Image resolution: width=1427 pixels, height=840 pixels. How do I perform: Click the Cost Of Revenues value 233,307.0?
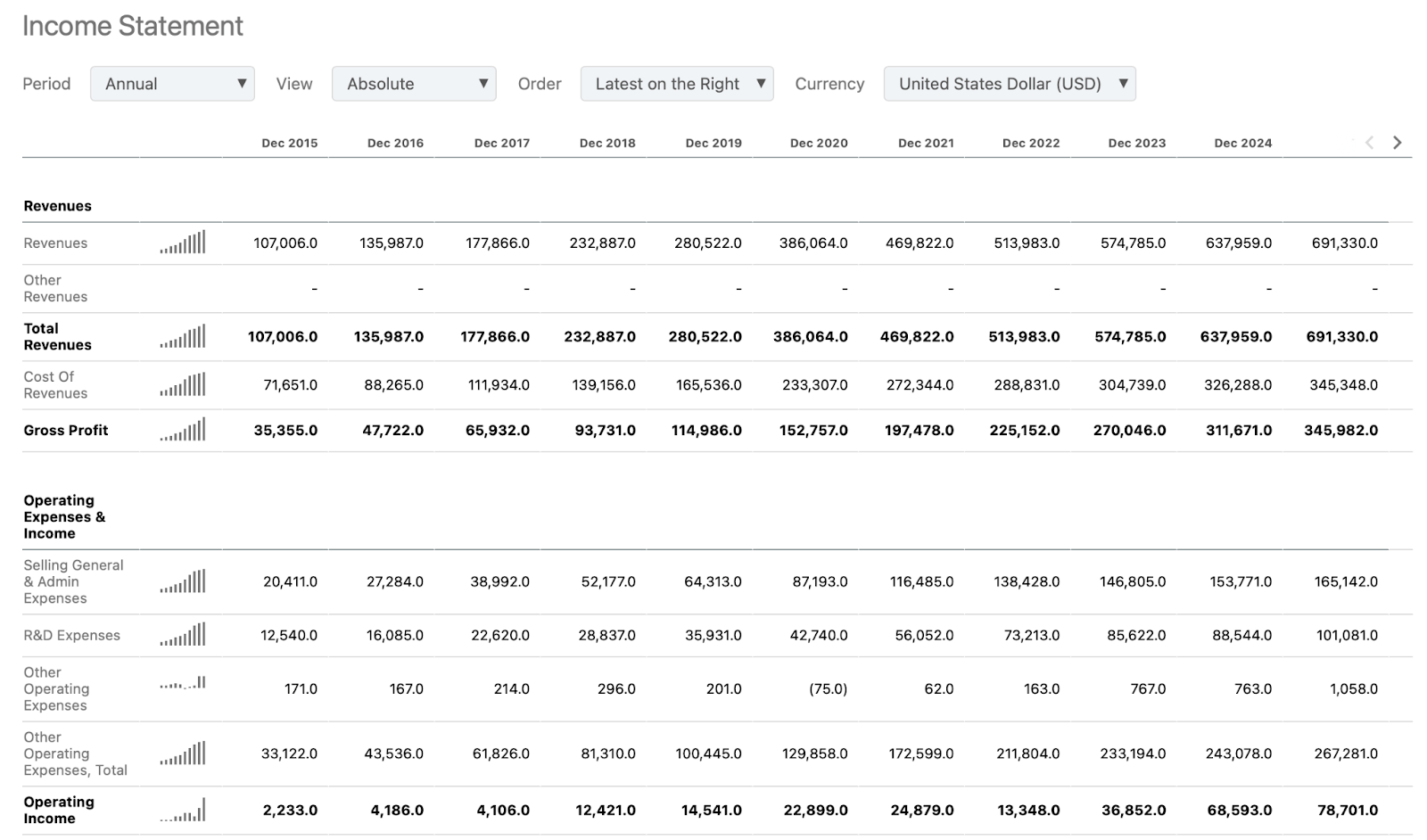(x=815, y=384)
